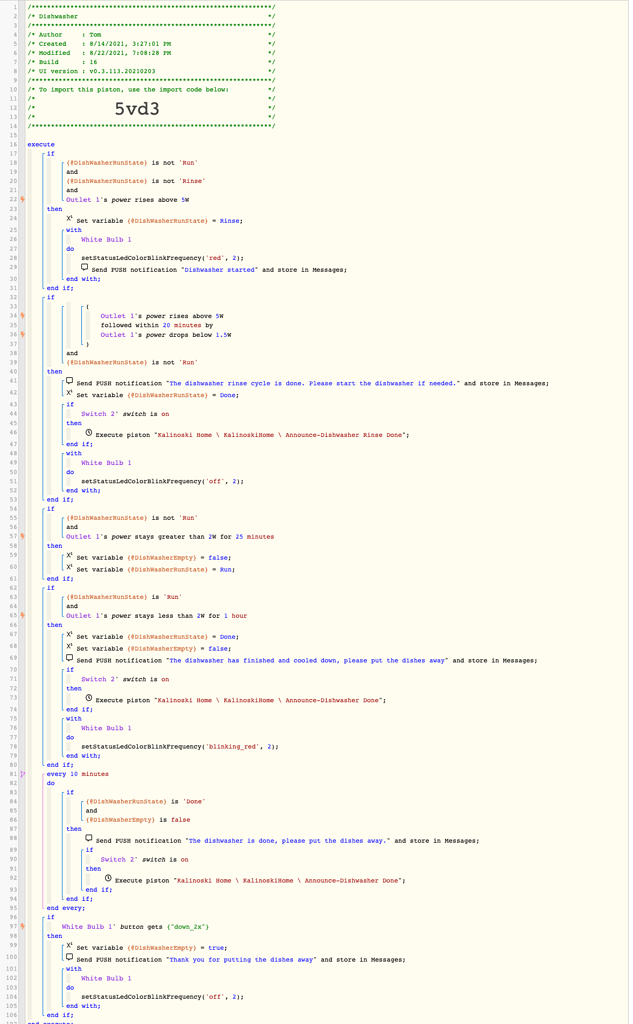Click 'Outlet 1's power drops below 1.5W' condition

(x=166, y=335)
